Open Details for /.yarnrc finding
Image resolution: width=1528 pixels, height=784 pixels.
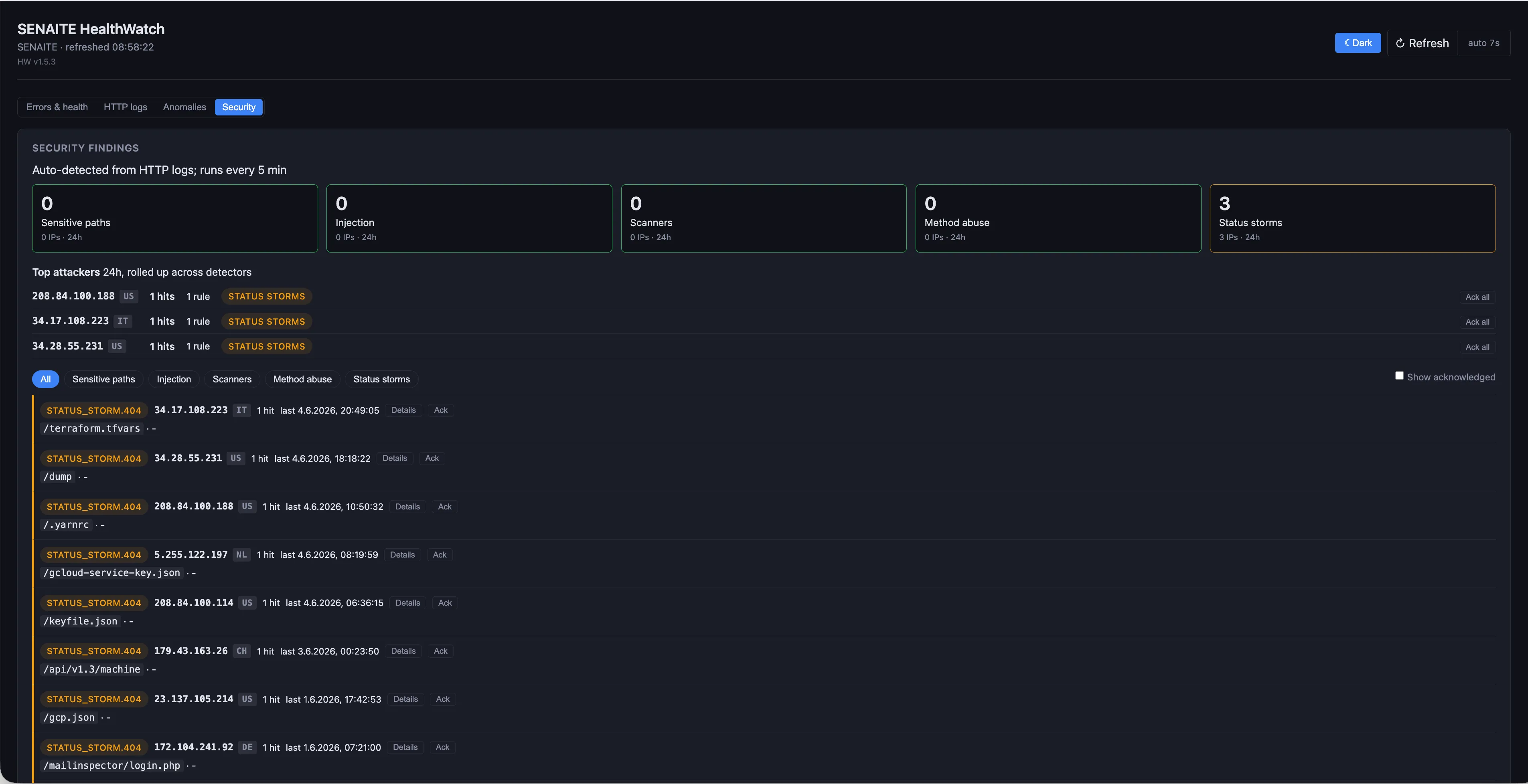pos(407,507)
